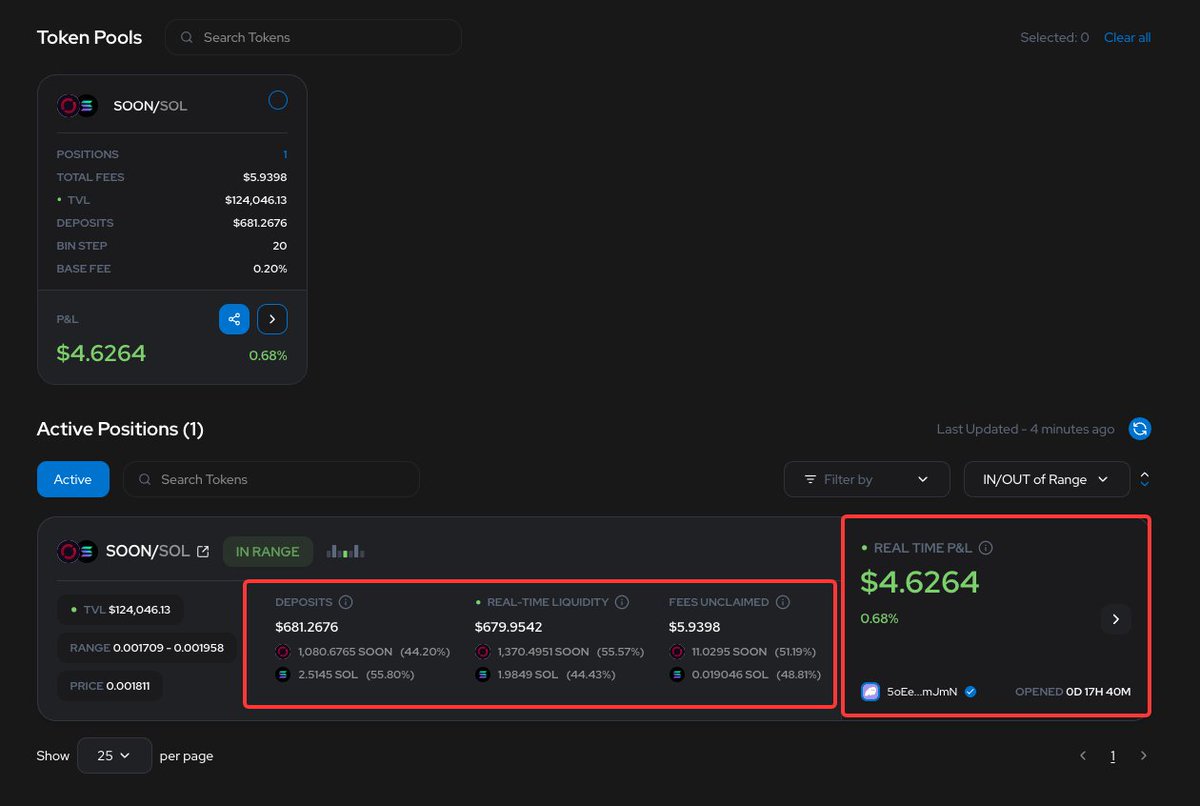Open SOON/SOL pool card arrow button
The height and width of the screenshot is (806, 1200).
pyautogui.click(x=272, y=319)
